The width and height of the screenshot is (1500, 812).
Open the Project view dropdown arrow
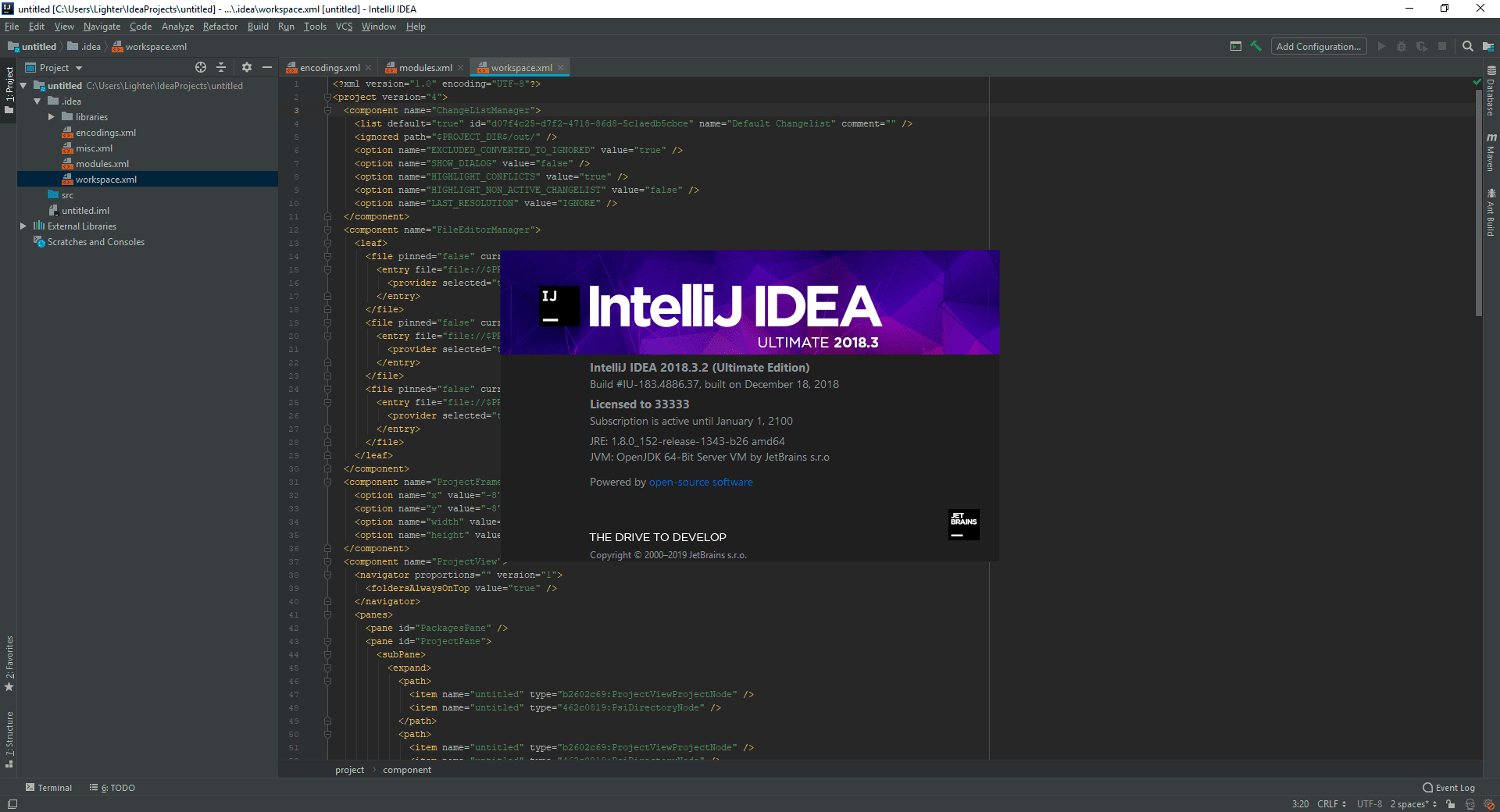tap(79, 68)
